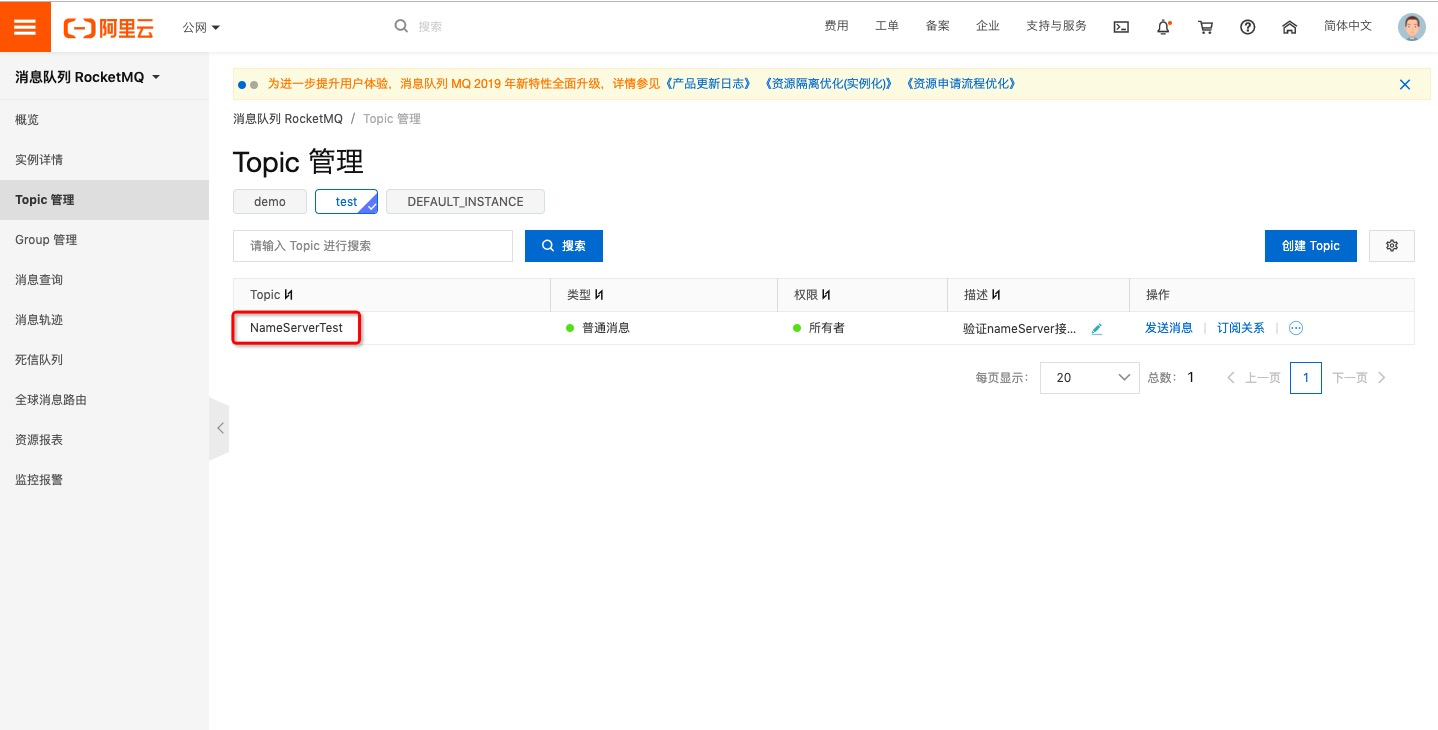Open the per-page display 20 dropdown

[x=1090, y=378]
